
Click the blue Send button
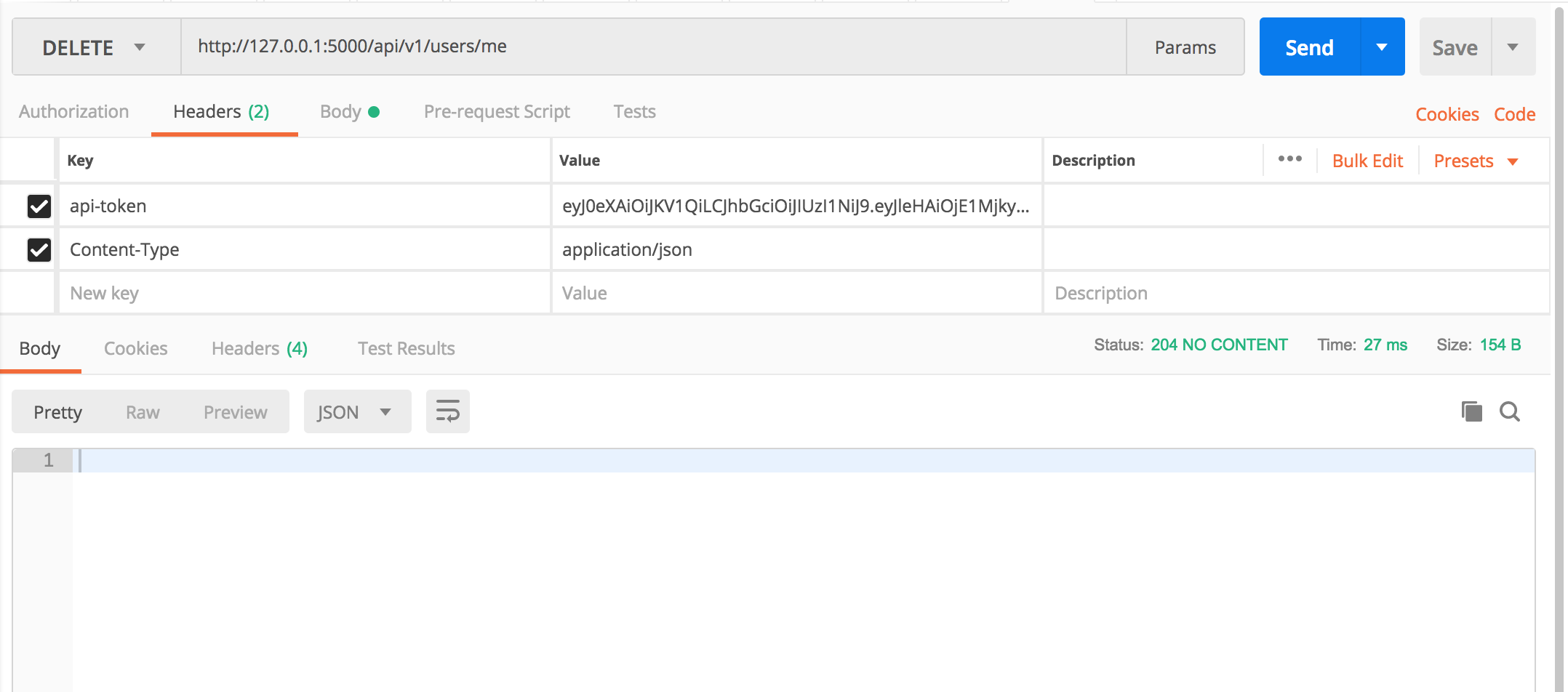[1309, 47]
